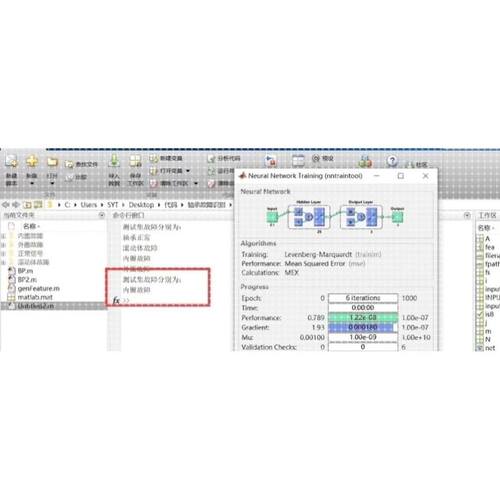Image resolution: width=500 pixels, height=500 pixels.
Task: Maximize the Neural Network Training window
Action: [401, 176]
